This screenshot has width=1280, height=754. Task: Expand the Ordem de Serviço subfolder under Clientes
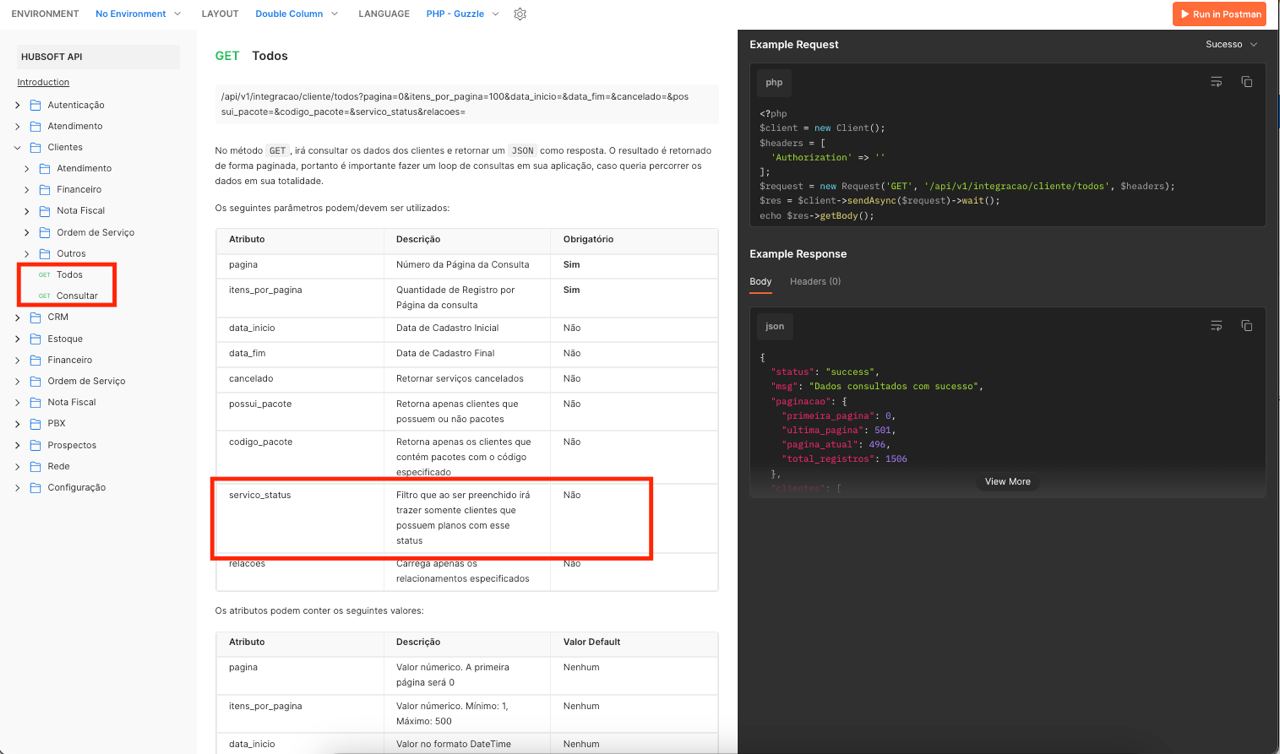pyautogui.click(x=27, y=233)
